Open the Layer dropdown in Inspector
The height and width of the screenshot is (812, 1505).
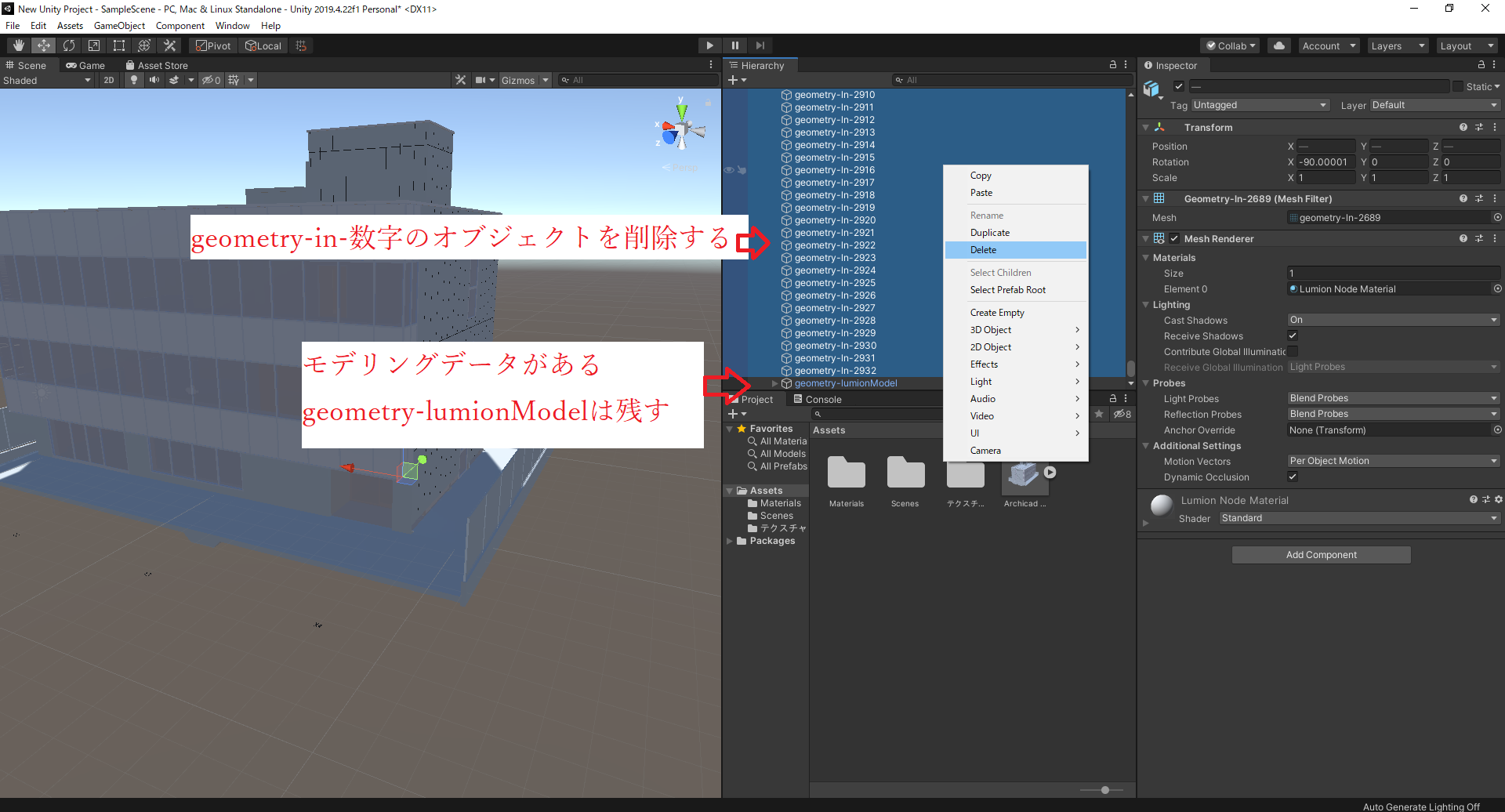(x=1435, y=105)
